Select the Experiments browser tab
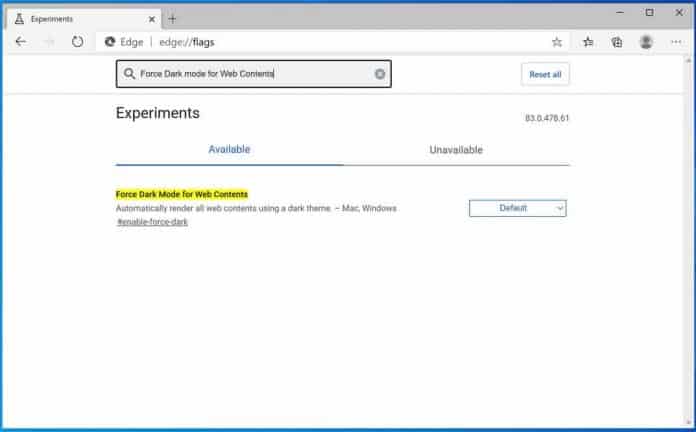 (x=84, y=19)
